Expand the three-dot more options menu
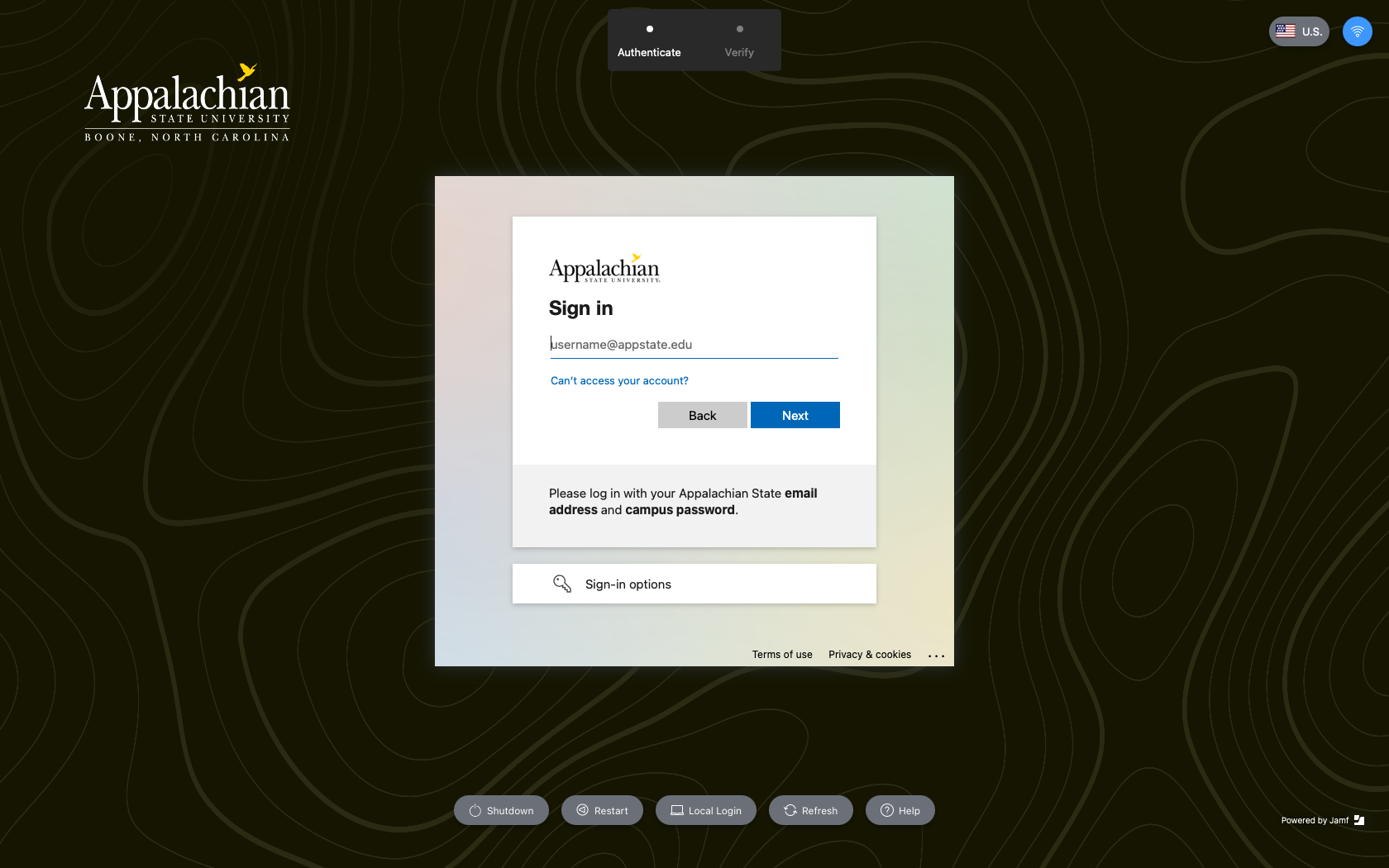 936,656
